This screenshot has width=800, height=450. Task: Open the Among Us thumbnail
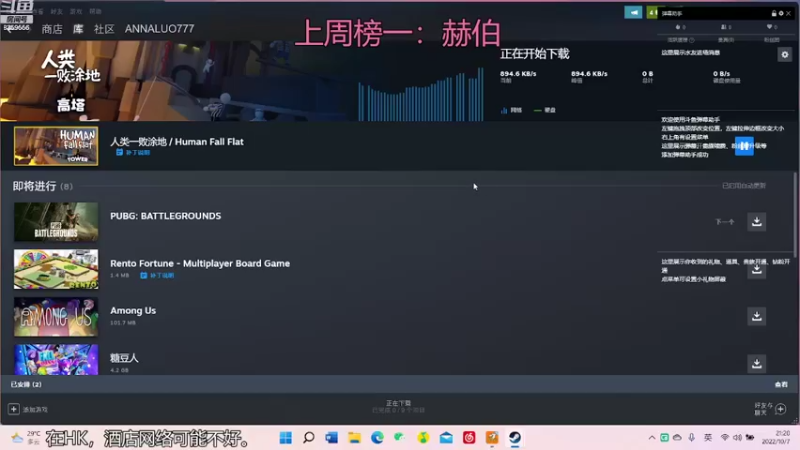56,316
